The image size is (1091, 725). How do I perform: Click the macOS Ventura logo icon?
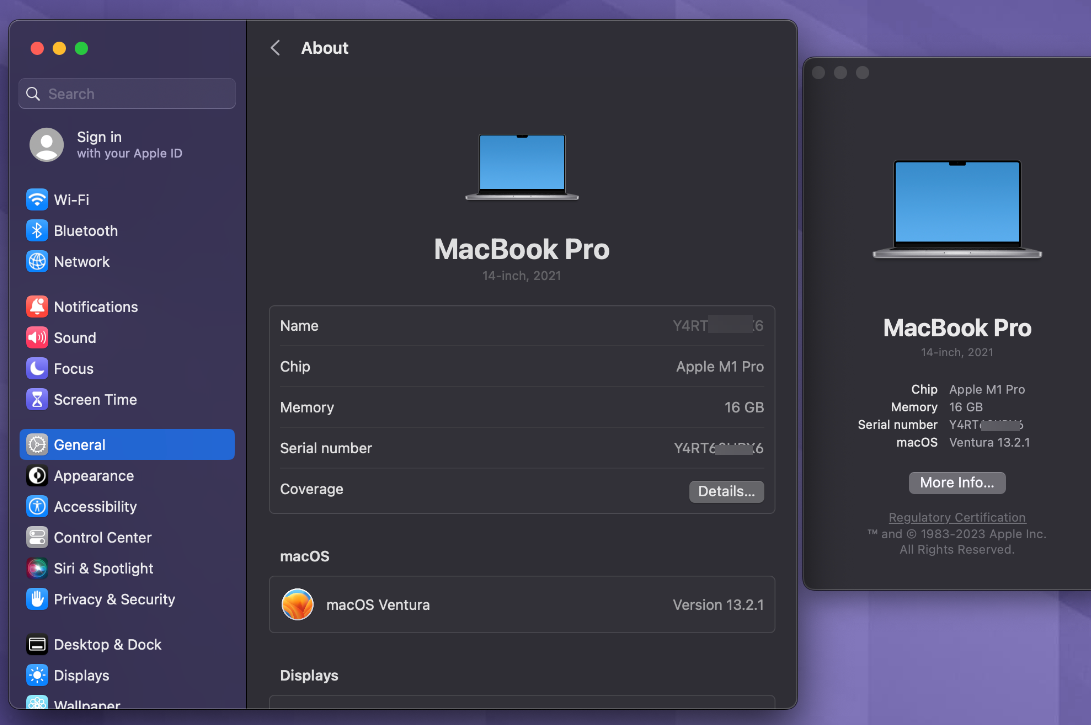click(298, 605)
